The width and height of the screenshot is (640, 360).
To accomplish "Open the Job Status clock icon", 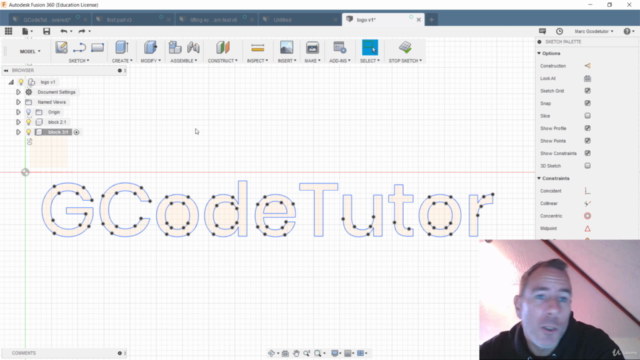I will tap(559, 31).
